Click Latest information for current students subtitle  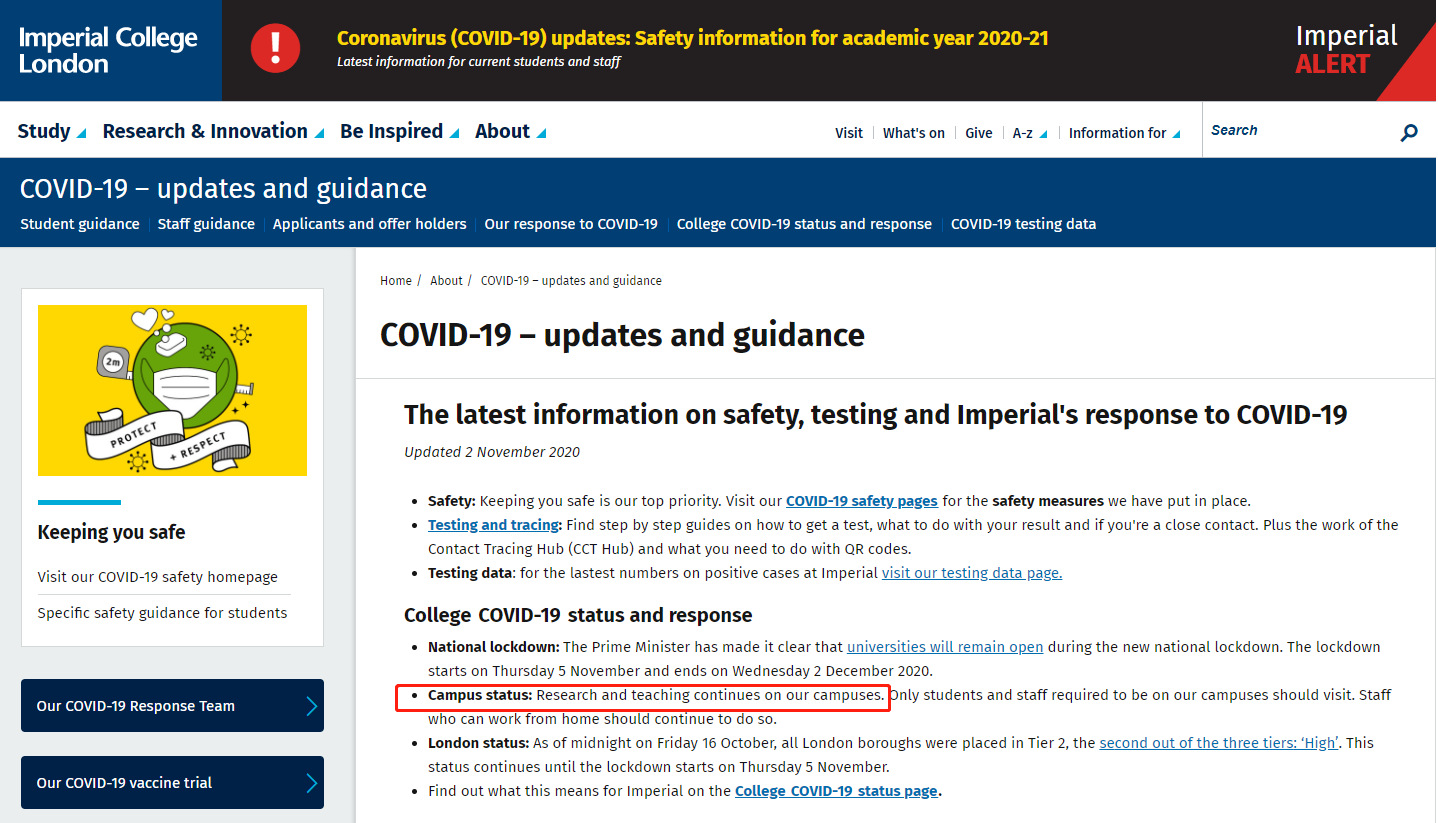pos(479,62)
